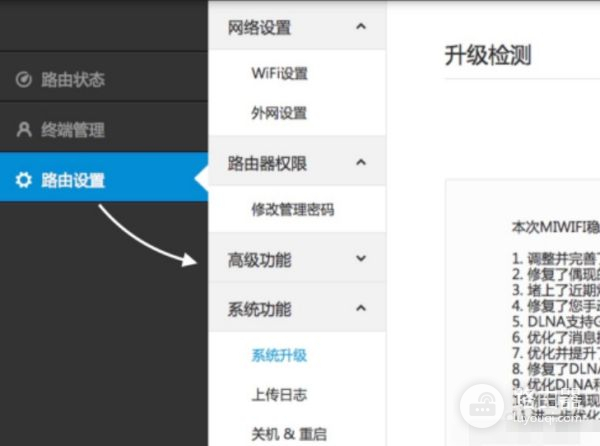The width and height of the screenshot is (600, 446).
Task: Click the 路由器权限 header label
Action: [267, 164]
